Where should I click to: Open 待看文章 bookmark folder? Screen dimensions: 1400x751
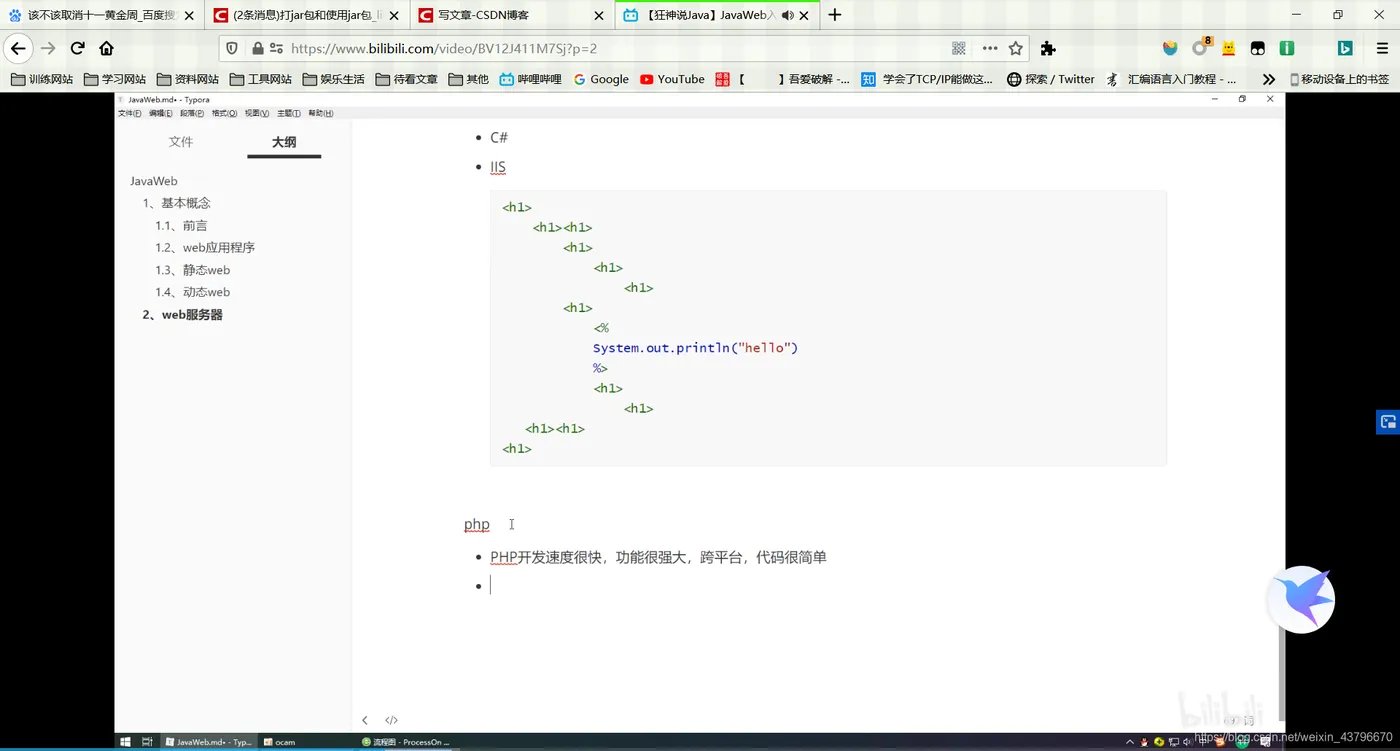click(406, 79)
